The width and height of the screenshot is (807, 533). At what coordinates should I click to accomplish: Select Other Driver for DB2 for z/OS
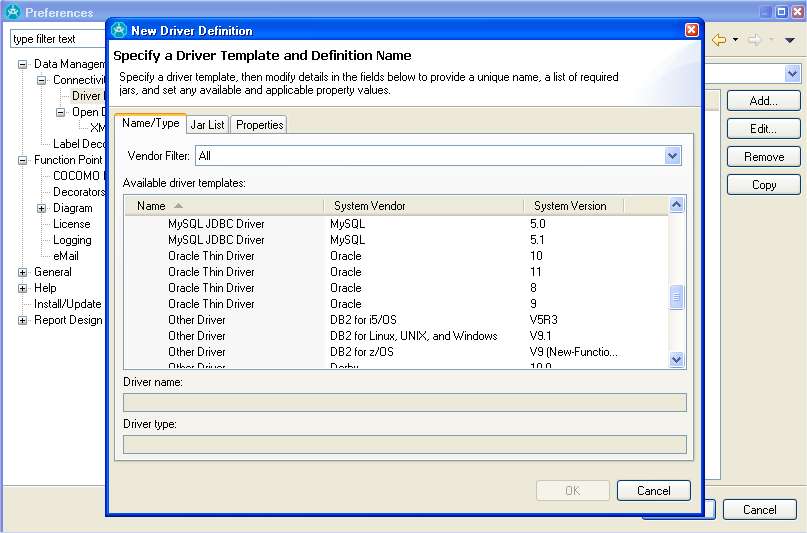click(396, 351)
